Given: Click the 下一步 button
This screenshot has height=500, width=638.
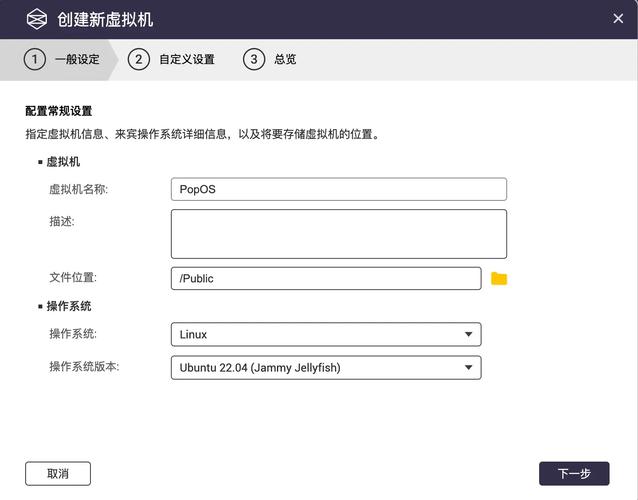Looking at the screenshot, I should [574, 474].
